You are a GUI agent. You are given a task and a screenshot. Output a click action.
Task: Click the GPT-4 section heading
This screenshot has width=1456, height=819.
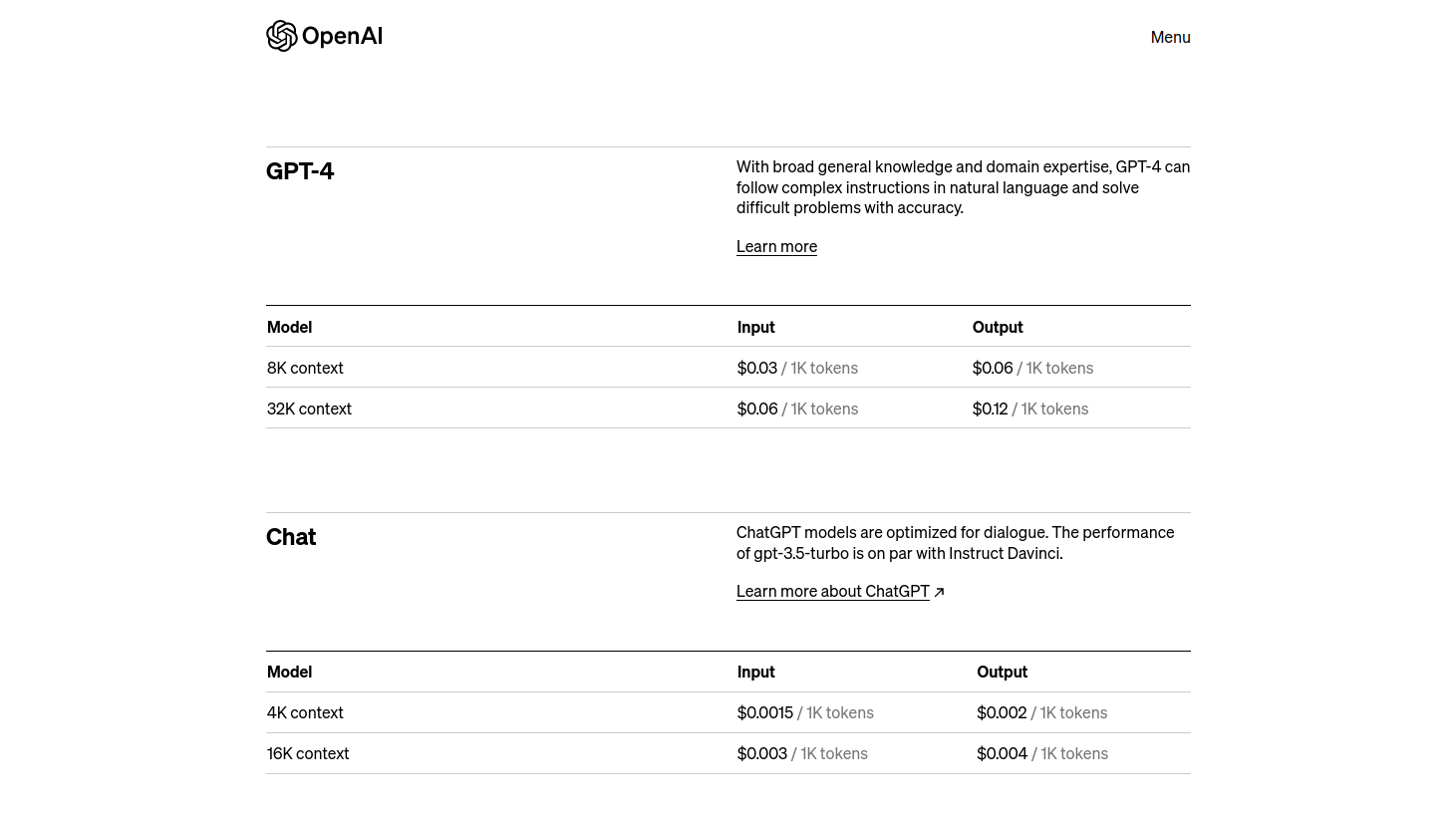click(x=300, y=171)
